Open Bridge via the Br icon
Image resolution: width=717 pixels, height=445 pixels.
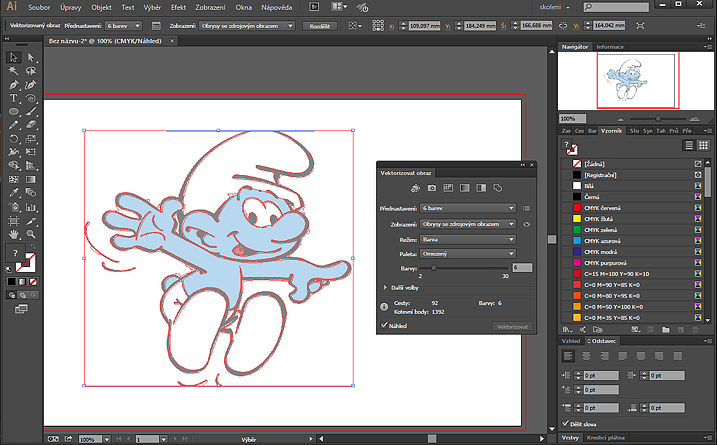pos(314,7)
